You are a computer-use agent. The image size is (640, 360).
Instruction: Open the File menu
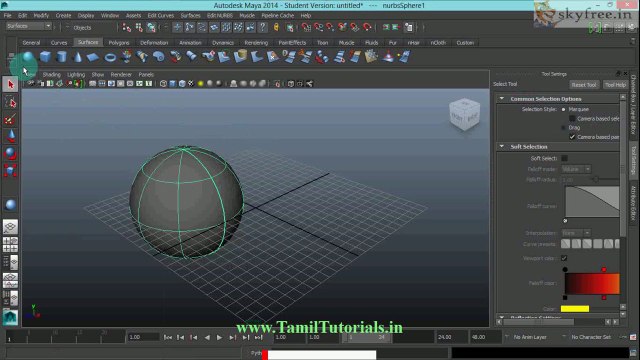[7, 16]
